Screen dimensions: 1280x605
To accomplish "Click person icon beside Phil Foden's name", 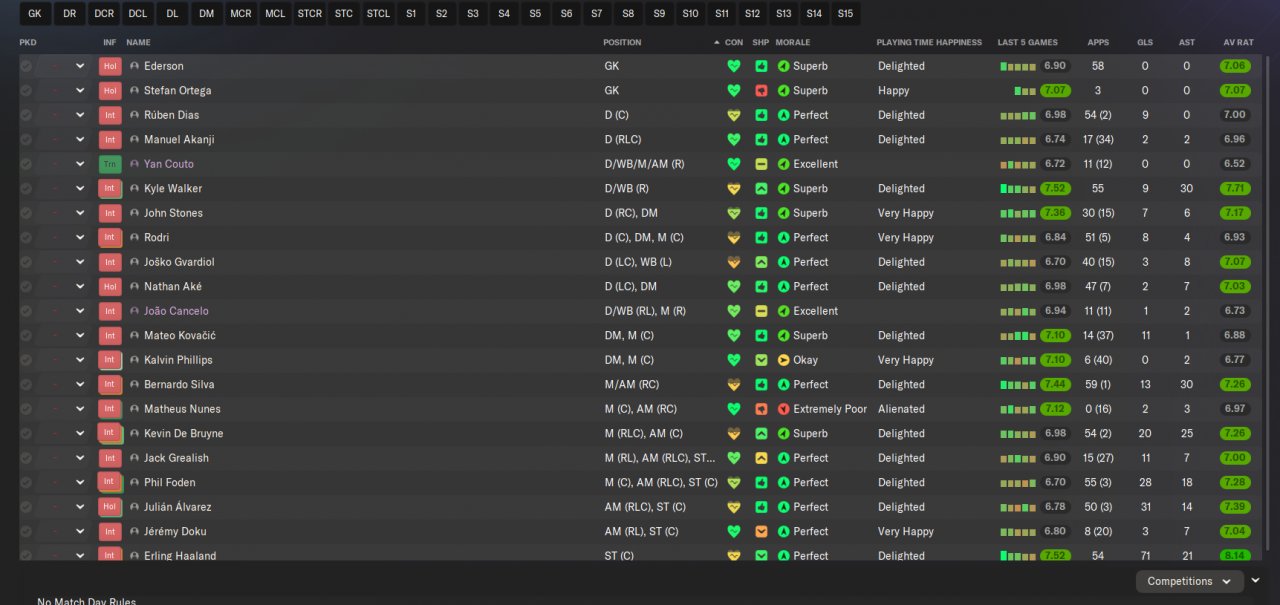I will 134,483.
